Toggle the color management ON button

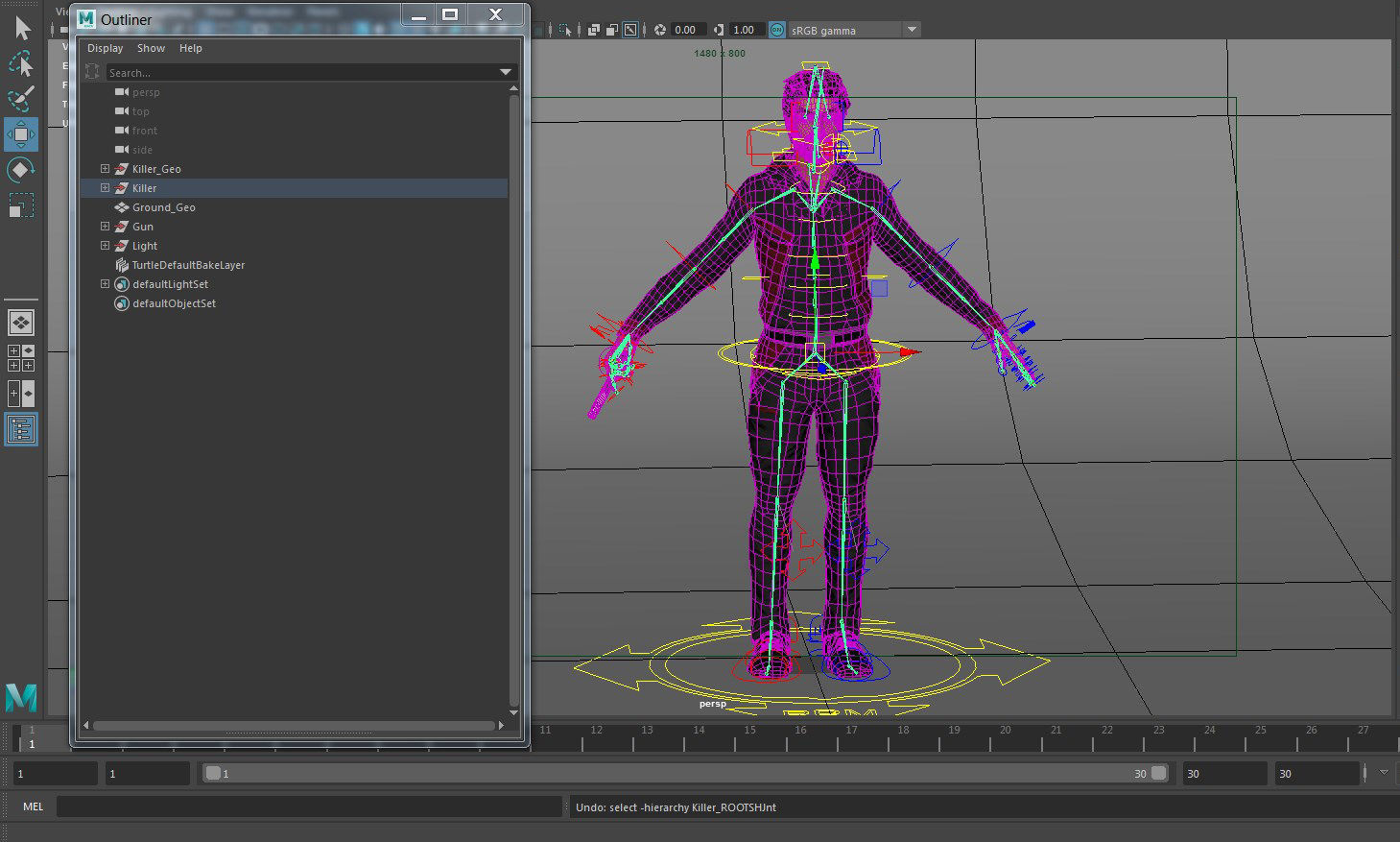coord(777,30)
